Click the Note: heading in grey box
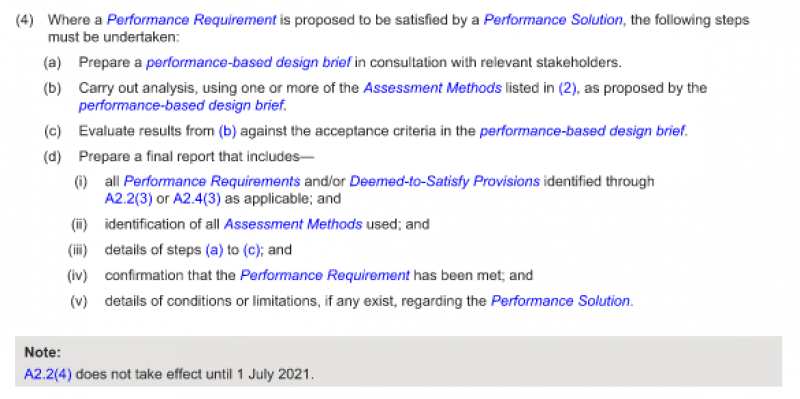This screenshot has width=800, height=399. [x=43, y=353]
